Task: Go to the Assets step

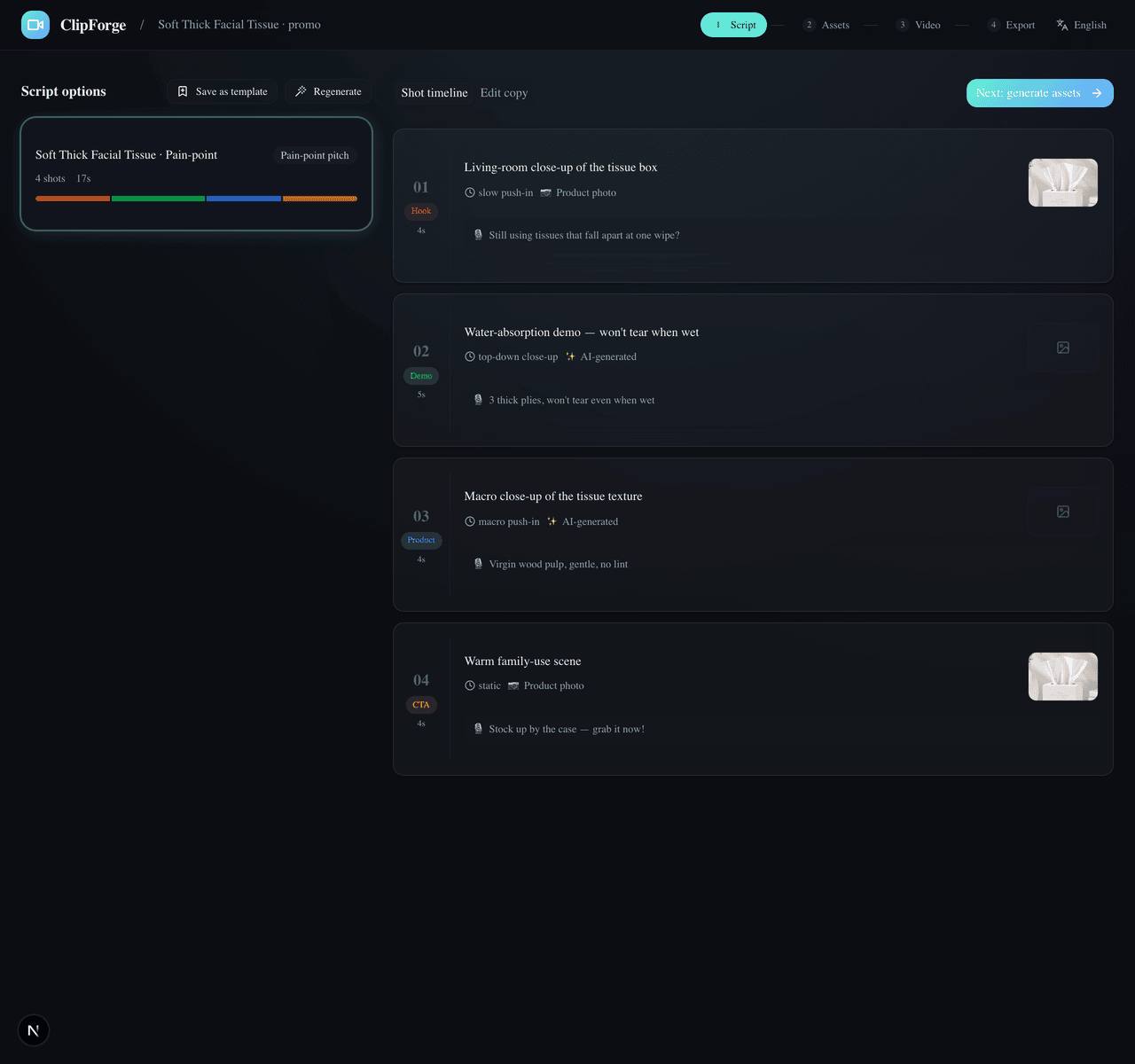Action: pos(826,25)
